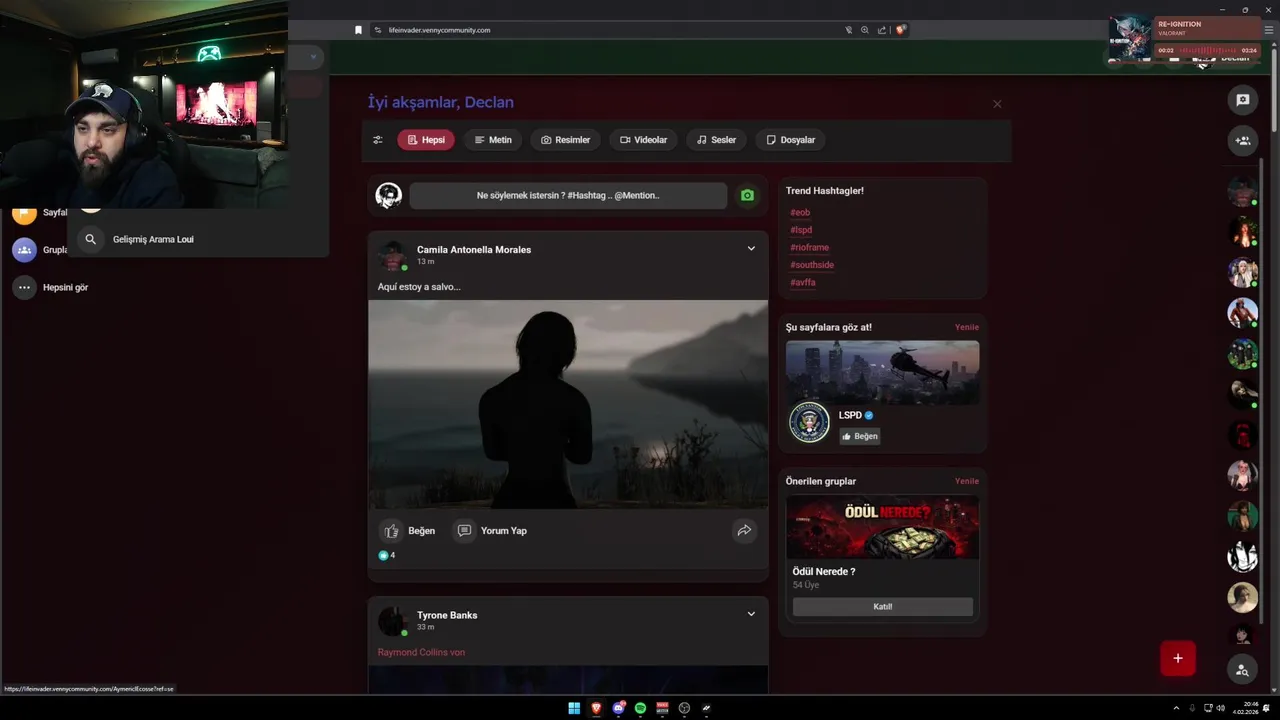
Task: Click the add friends group icon
Action: pyautogui.click(x=1242, y=141)
